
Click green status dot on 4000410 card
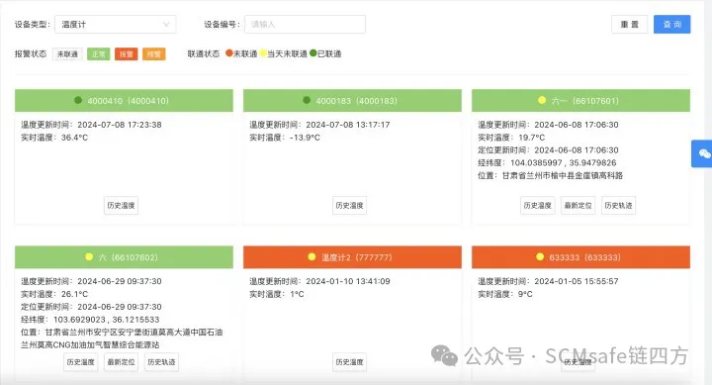(x=78, y=100)
